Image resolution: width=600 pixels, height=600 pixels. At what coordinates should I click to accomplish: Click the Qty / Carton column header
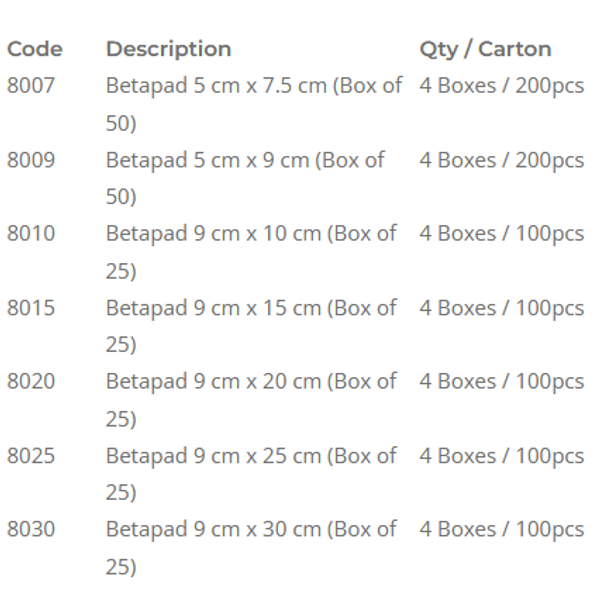point(486,50)
